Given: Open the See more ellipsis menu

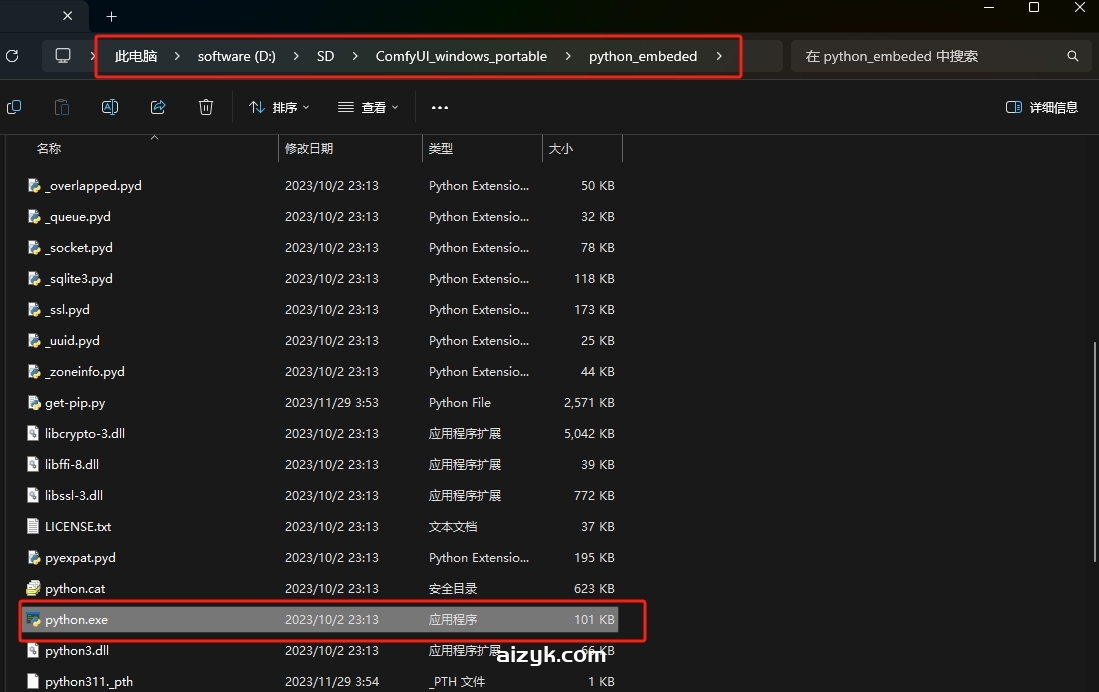Looking at the screenshot, I should [x=440, y=106].
